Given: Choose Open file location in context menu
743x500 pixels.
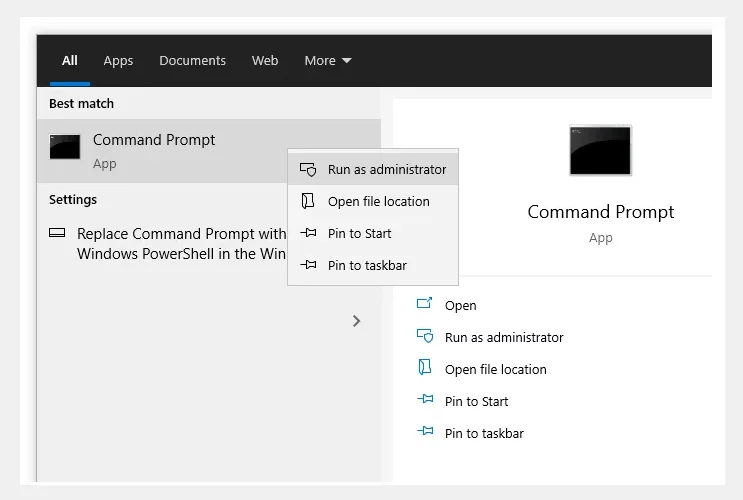Looking at the screenshot, I should tap(373, 201).
